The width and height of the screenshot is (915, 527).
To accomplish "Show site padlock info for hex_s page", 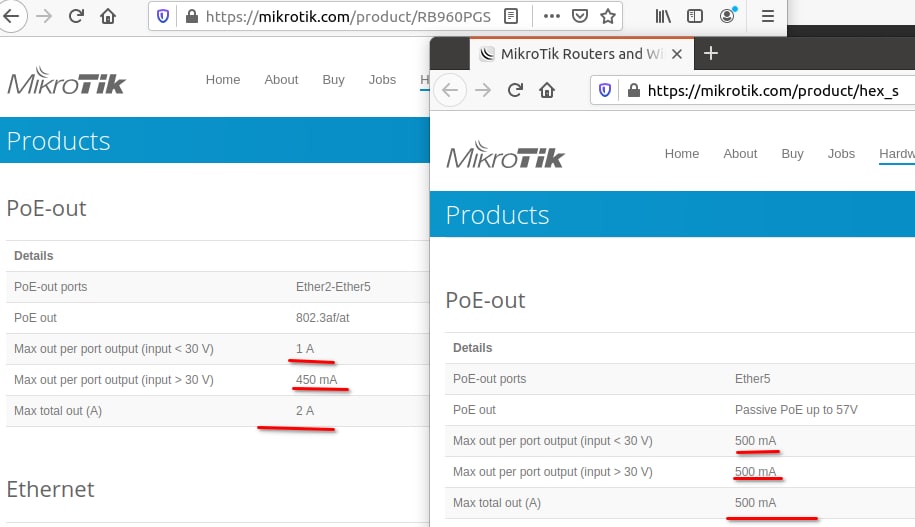I will pyautogui.click(x=633, y=90).
